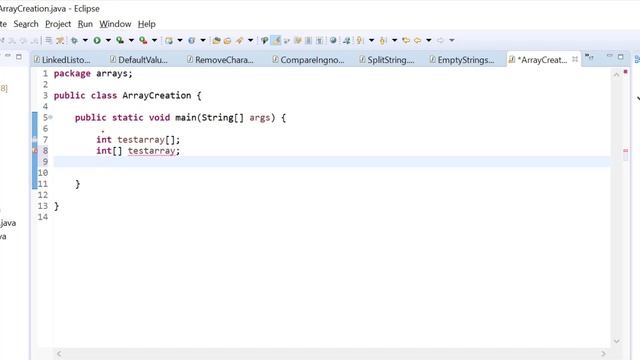Image resolution: width=640 pixels, height=360 pixels.
Task: Toggle Word Wrap toolbar icon
Action: click(x=298, y=40)
